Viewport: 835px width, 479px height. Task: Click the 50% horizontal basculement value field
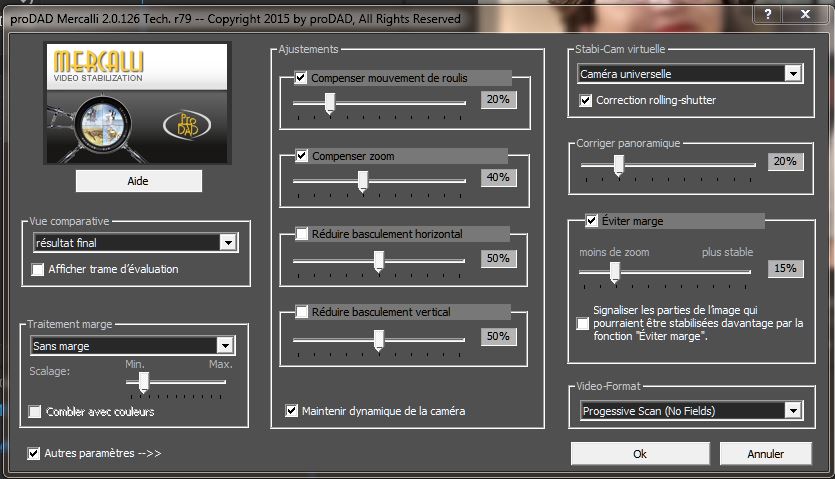tap(498, 258)
